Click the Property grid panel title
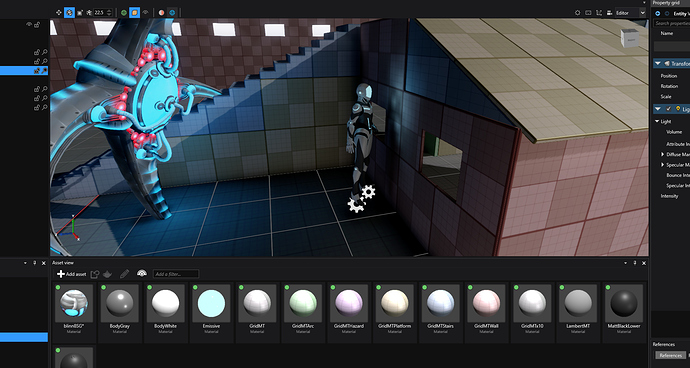The height and width of the screenshot is (368, 690). tap(666, 3)
